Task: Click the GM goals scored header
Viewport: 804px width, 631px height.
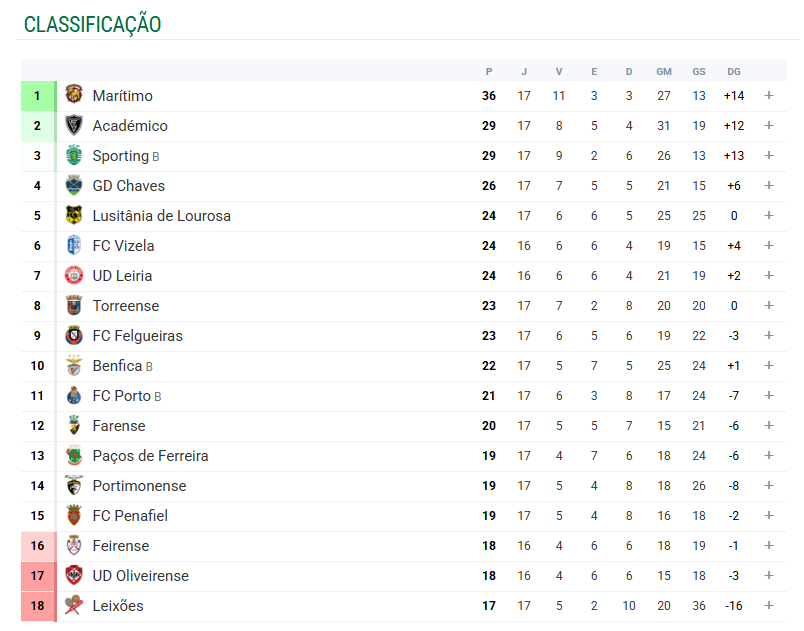Action: [664, 71]
